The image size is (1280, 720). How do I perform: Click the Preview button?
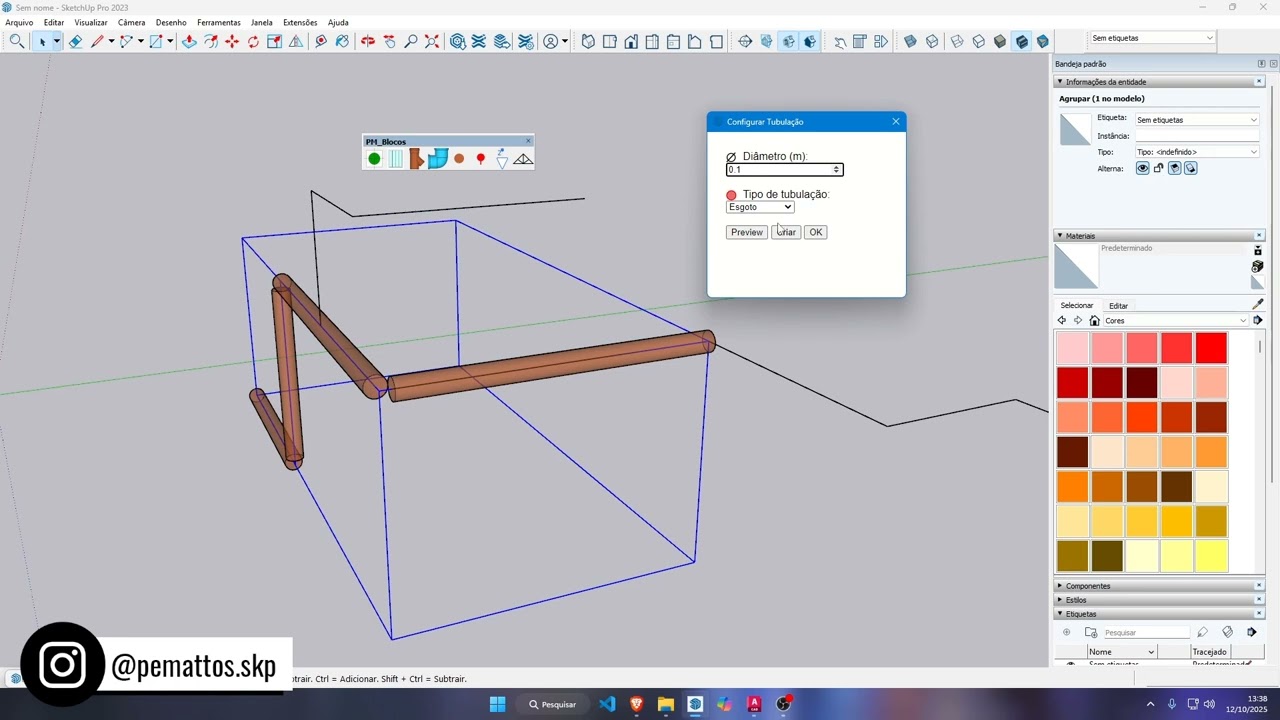point(746,232)
